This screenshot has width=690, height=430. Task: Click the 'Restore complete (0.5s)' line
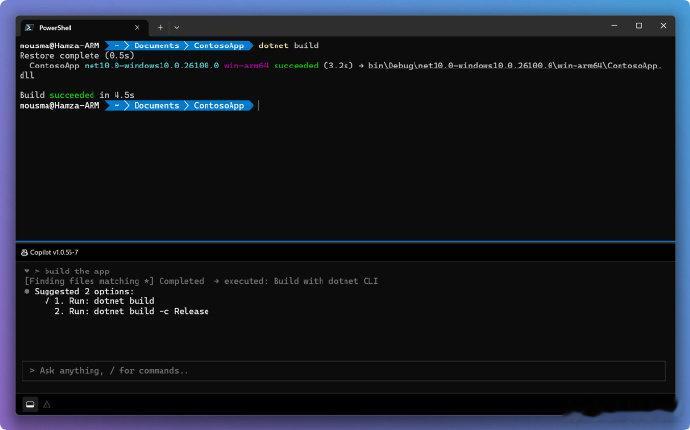coord(77,55)
